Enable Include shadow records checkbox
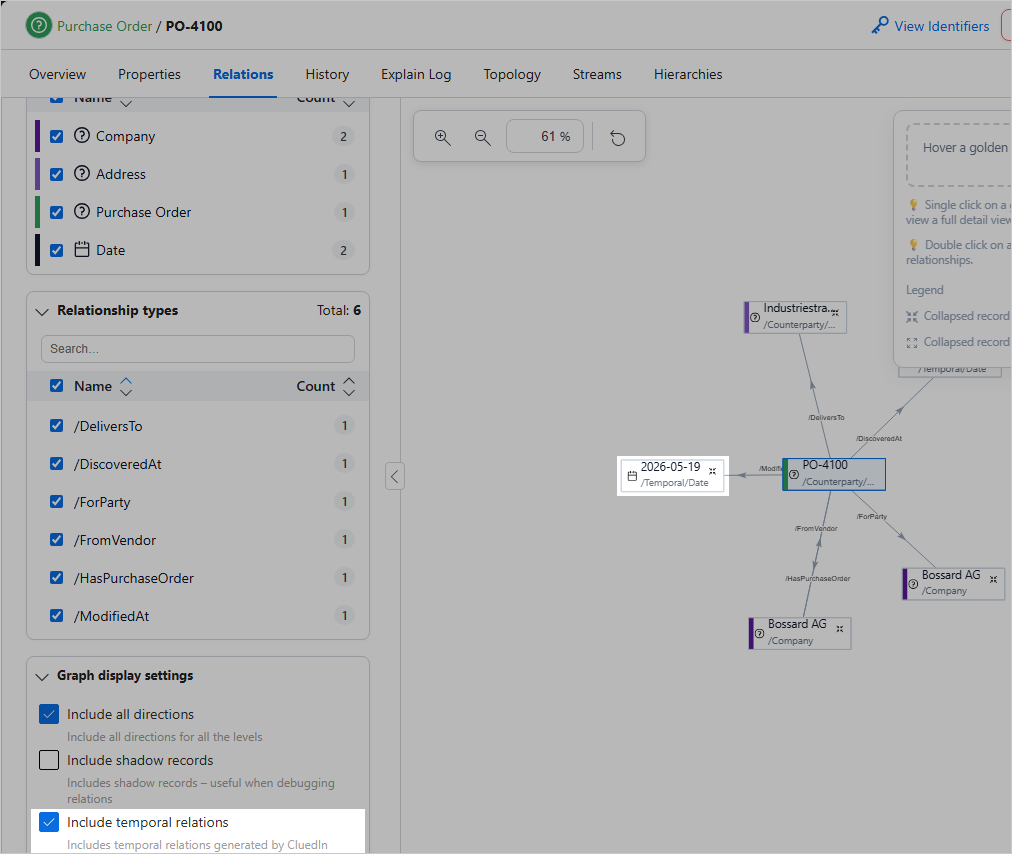1012x854 pixels. pos(49,760)
